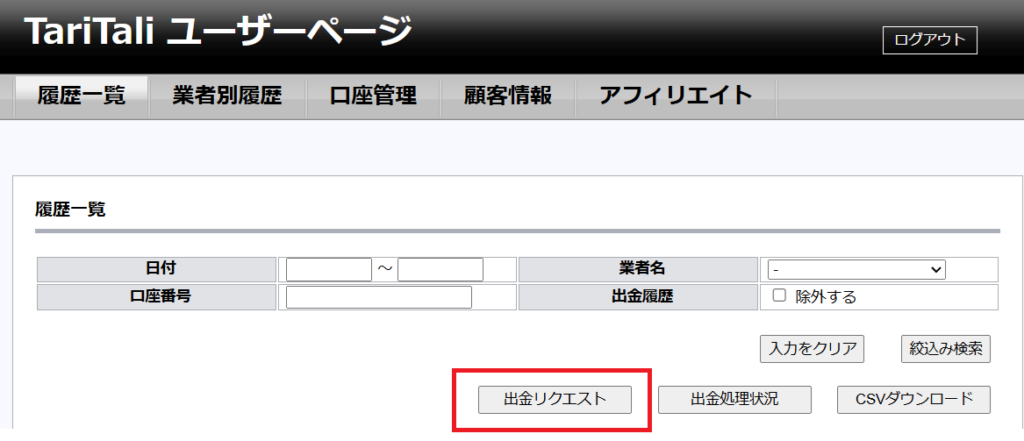The image size is (1024, 441).
Task: Click the 口座番号 input field
Action: point(379,297)
